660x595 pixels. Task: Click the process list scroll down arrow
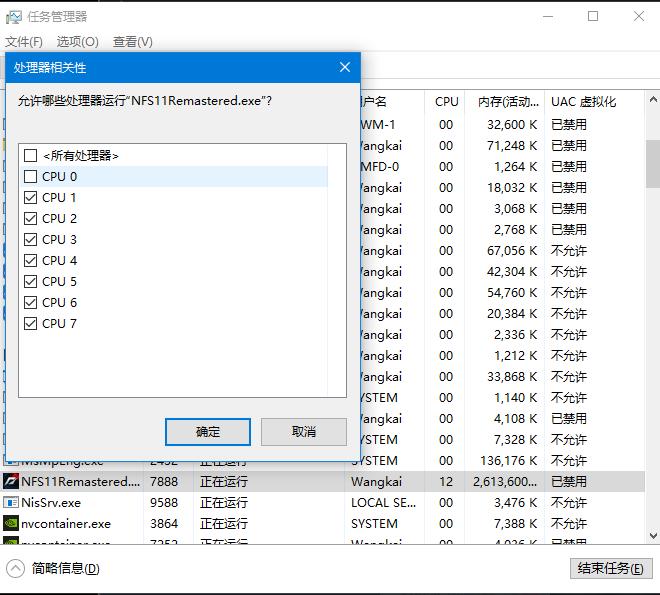[653, 536]
